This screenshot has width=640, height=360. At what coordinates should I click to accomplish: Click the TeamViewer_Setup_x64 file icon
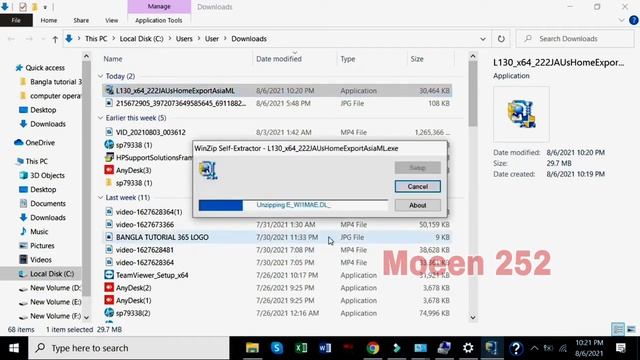coord(109,275)
